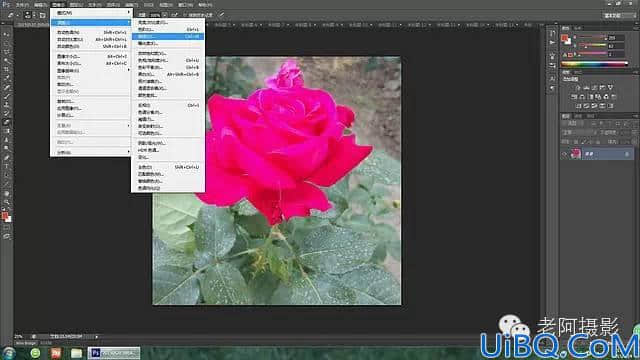Open the green browser icon in taskbar

tap(36, 353)
